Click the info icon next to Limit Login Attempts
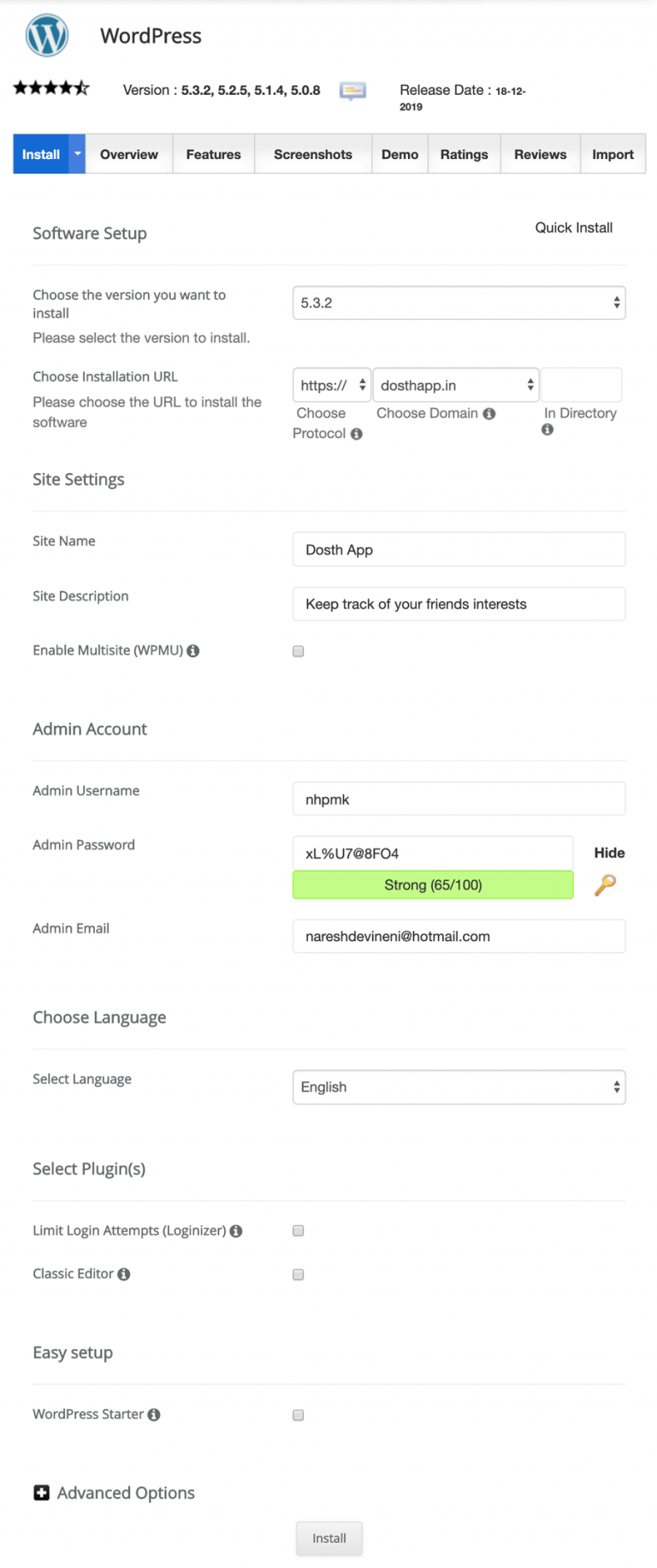Screen dimensions: 657x1568 (x=236, y=1230)
